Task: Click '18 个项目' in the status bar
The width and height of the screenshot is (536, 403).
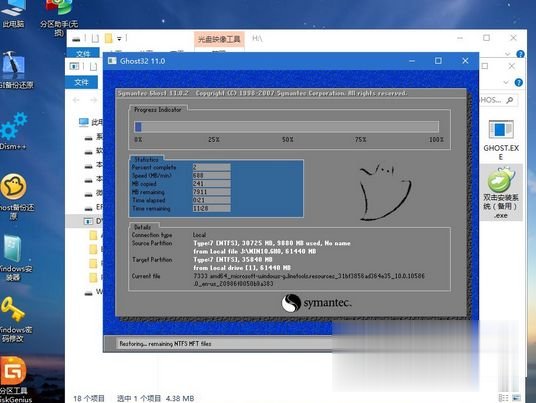Action: [89, 399]
